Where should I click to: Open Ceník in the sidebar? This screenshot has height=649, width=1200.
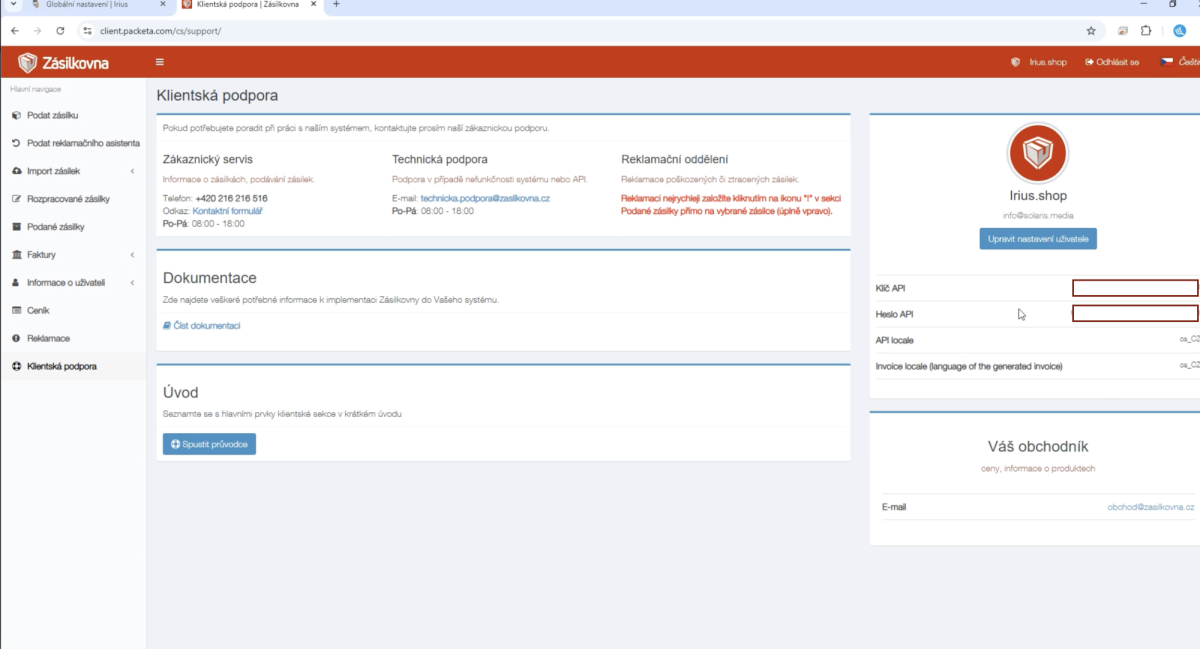click(x=38, y=311)
